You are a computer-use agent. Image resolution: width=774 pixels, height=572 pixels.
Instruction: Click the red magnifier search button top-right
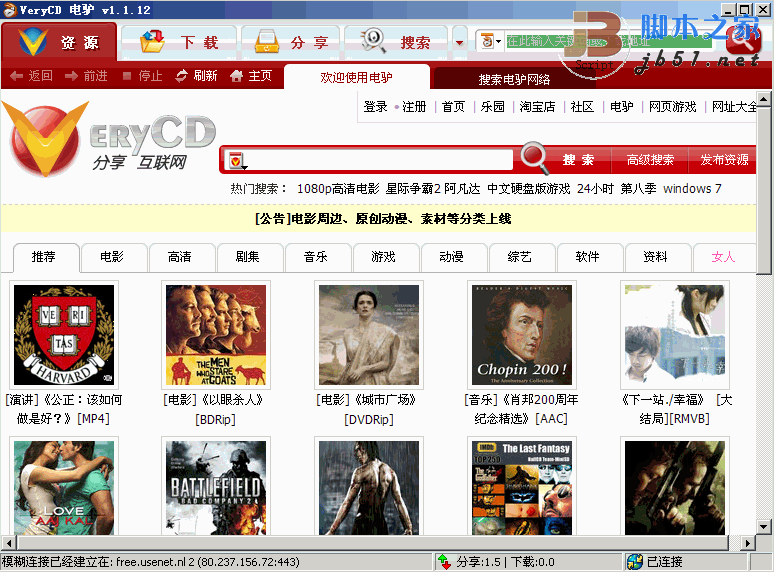743,41
